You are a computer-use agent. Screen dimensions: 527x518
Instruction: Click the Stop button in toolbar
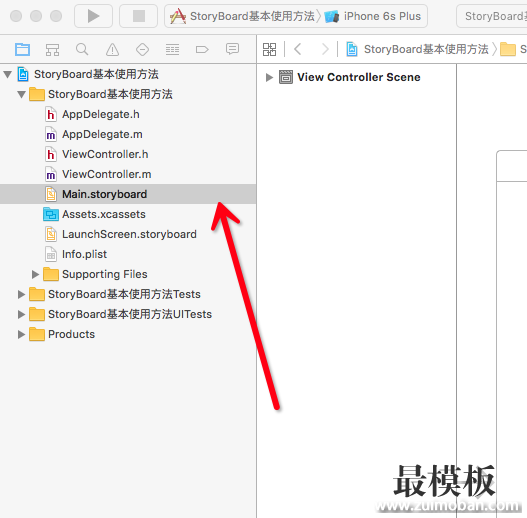click(138, 16)
